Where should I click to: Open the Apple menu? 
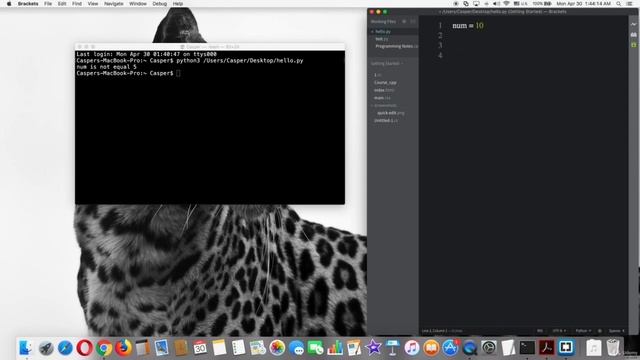[9, 4]
